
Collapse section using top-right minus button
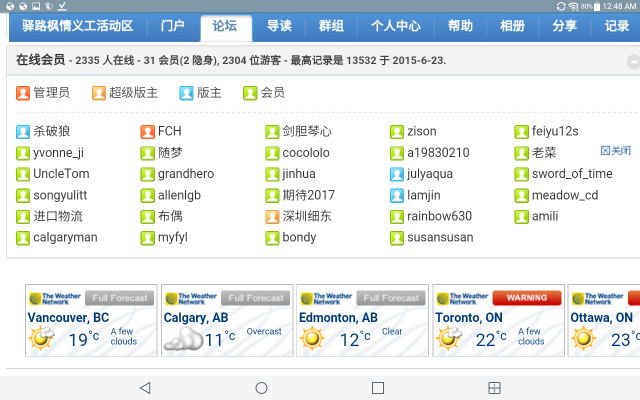pyautogui.click(x=633, y=61)
